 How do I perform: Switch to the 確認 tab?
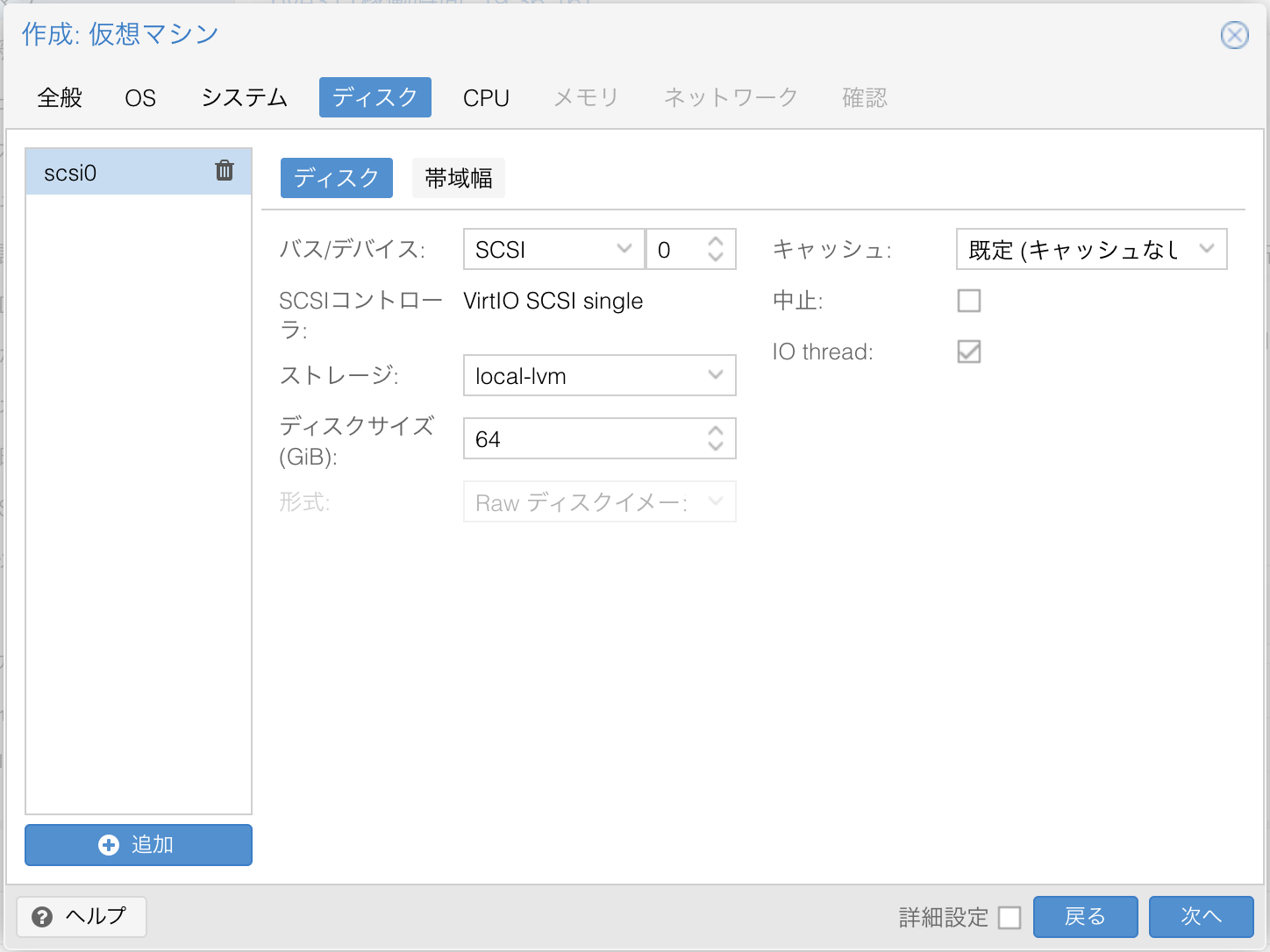click(865, 97)
